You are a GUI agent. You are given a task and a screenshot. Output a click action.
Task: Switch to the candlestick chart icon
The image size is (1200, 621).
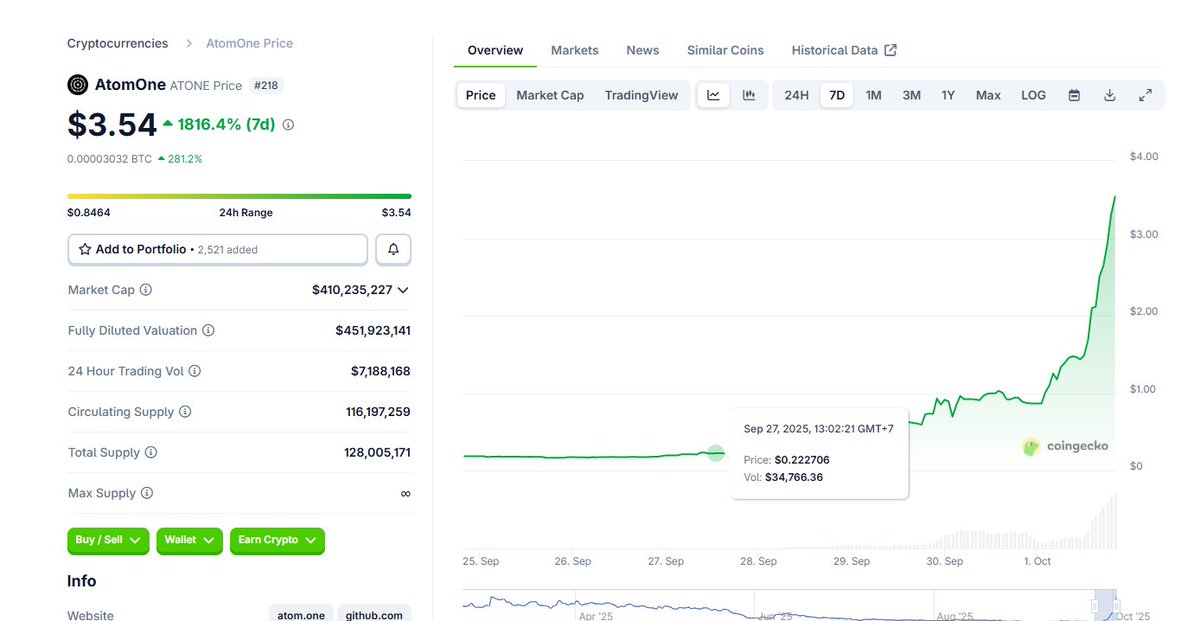[749, 95]
